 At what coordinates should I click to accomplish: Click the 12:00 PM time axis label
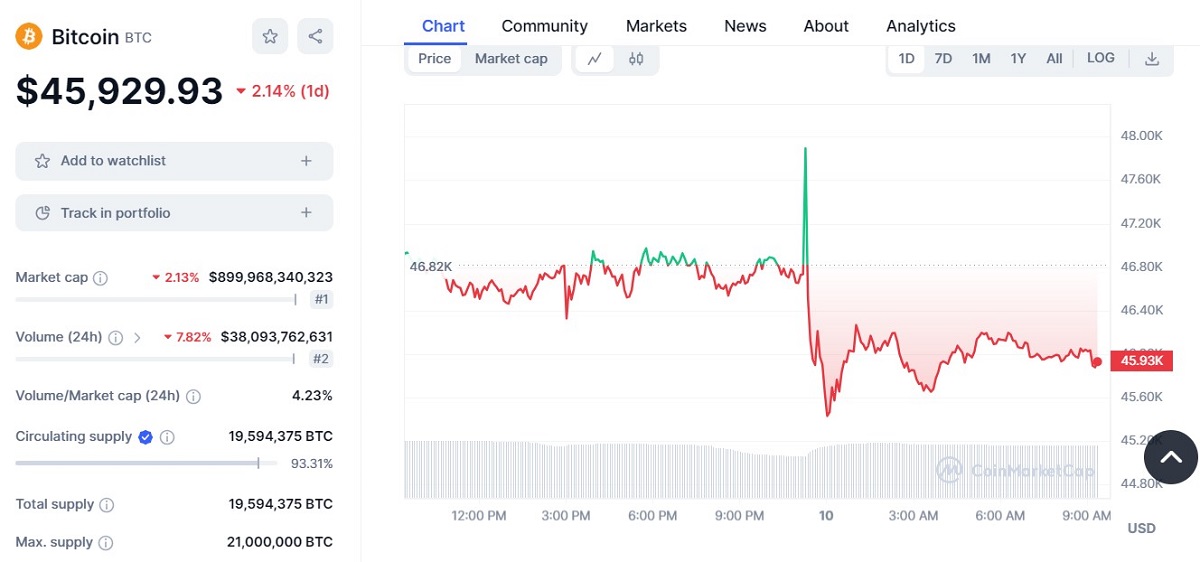(479, 516)
